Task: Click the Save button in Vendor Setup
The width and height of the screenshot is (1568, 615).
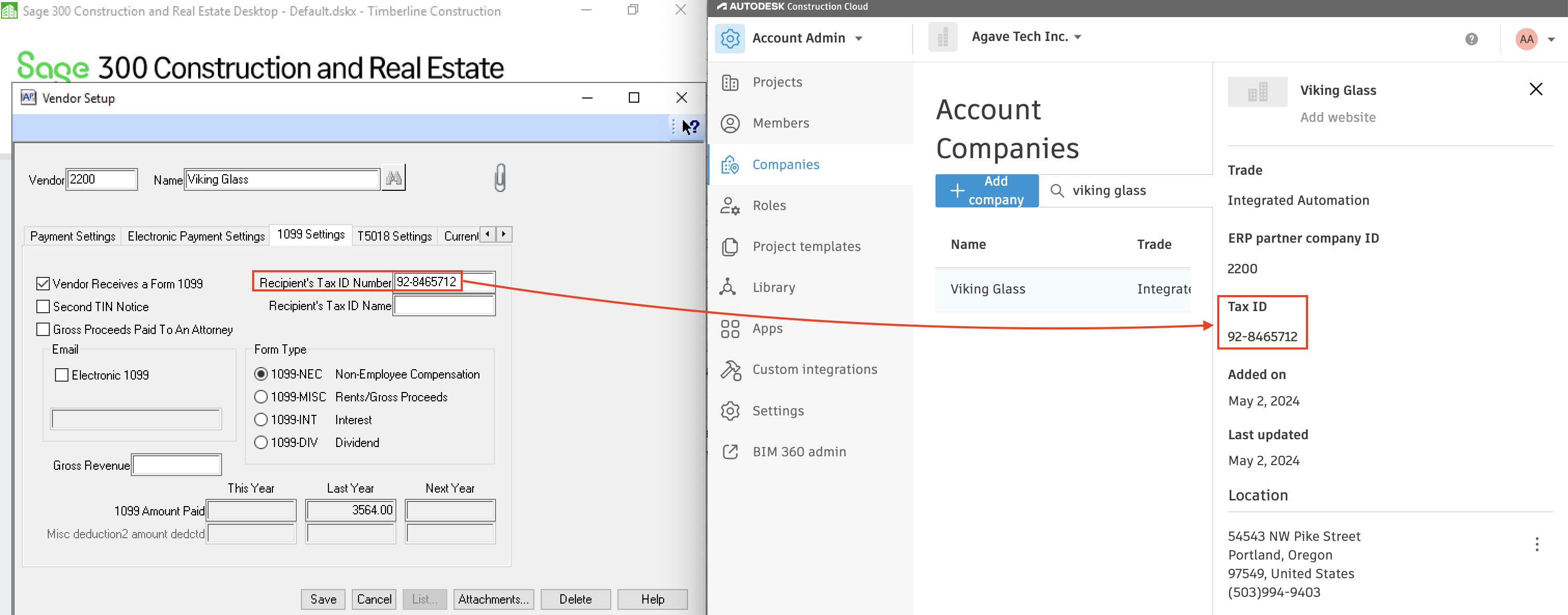Action: coord(323,599)
